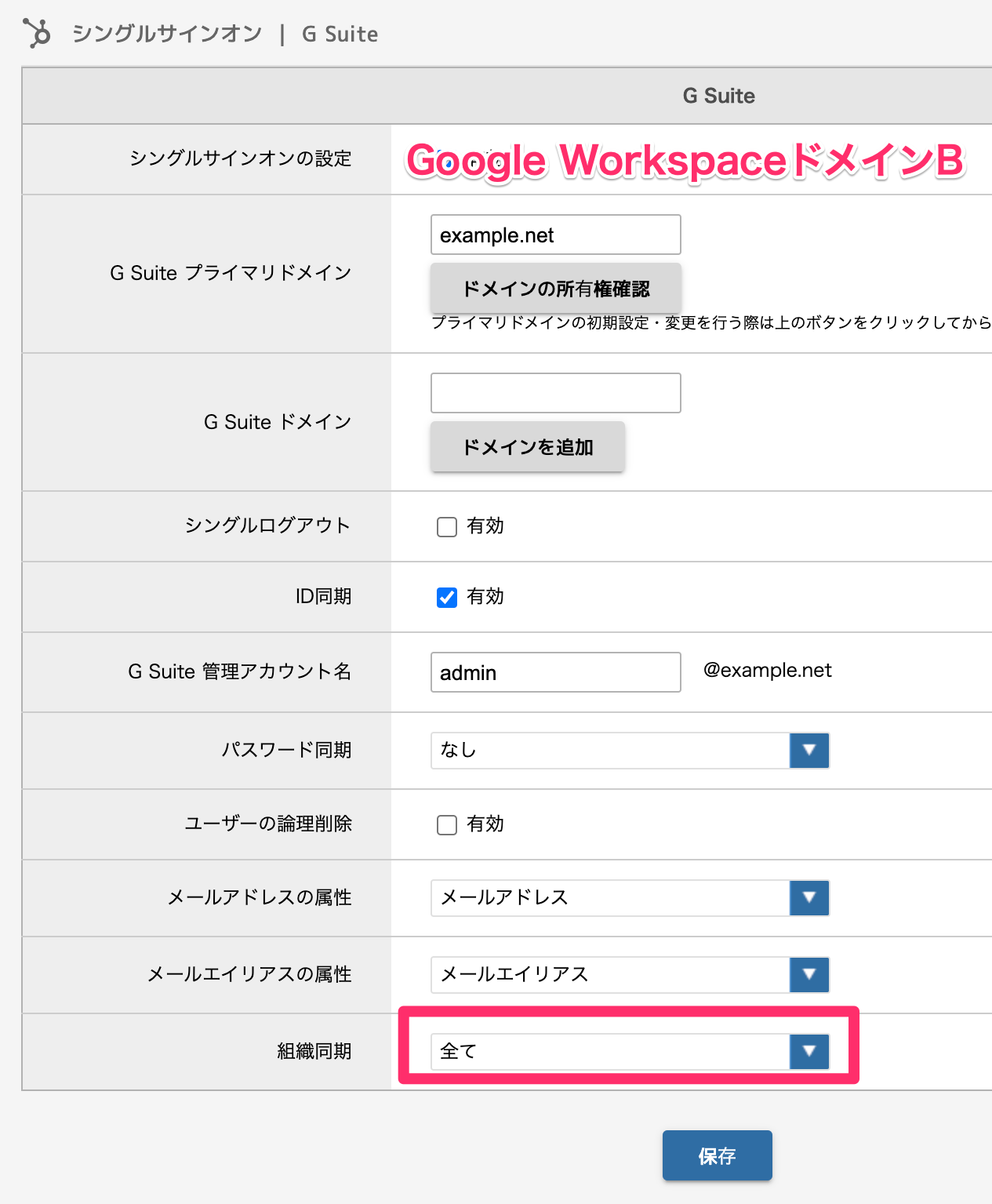The width and height of the screenshot is (992, 1204).
Task: Click the シングルログアウト row label
Action: click(x=268, y=526)
